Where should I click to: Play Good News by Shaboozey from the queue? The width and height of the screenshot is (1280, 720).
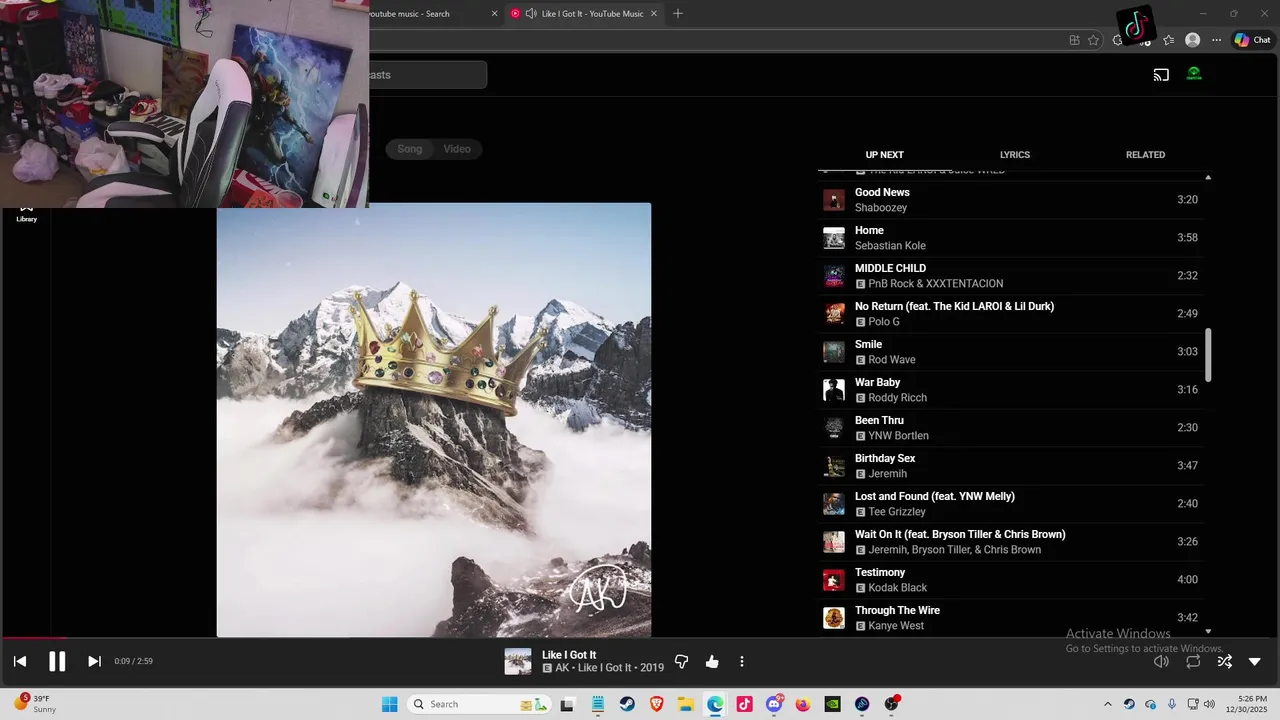point(1010,200)
